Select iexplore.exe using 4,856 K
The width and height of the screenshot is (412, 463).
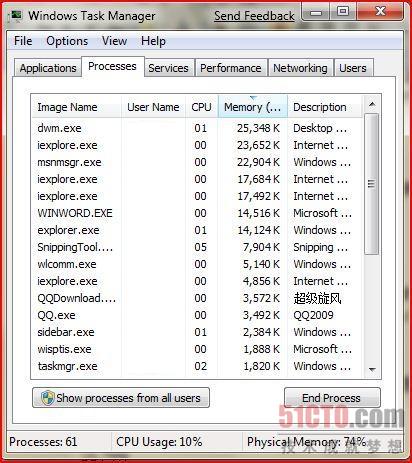pyautogui.click(x=197, y=281)
